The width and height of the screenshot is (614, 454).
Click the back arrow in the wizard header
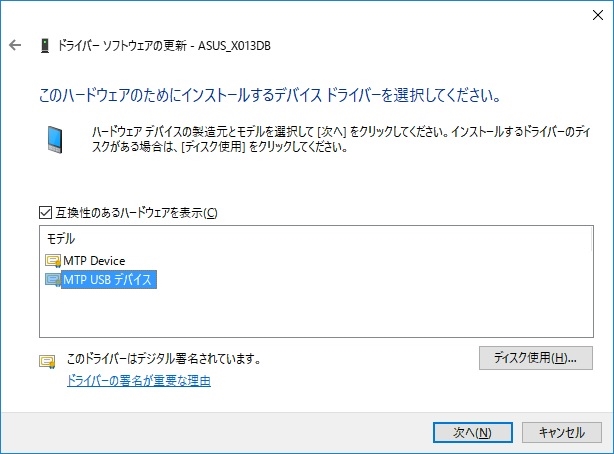pyautogui.click(x=15, y=46)
